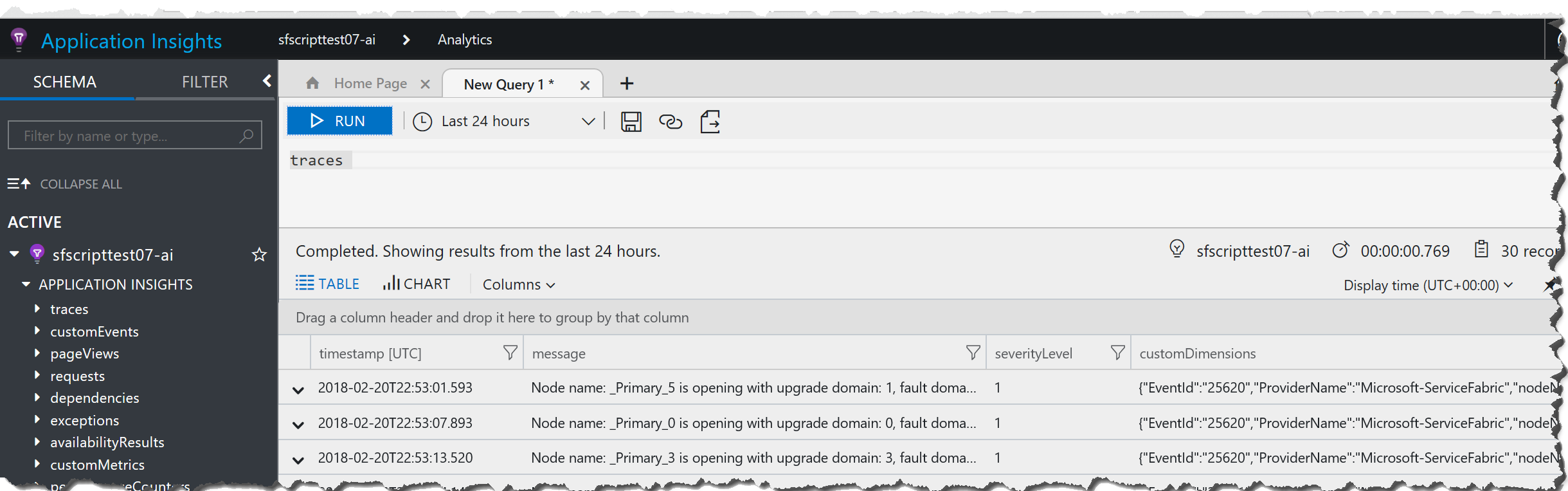Image resolution: width=1568 pixels, height=491 pixels.
Task: Expand the exceptions table in the schema
Action: (x=37, y=420)
